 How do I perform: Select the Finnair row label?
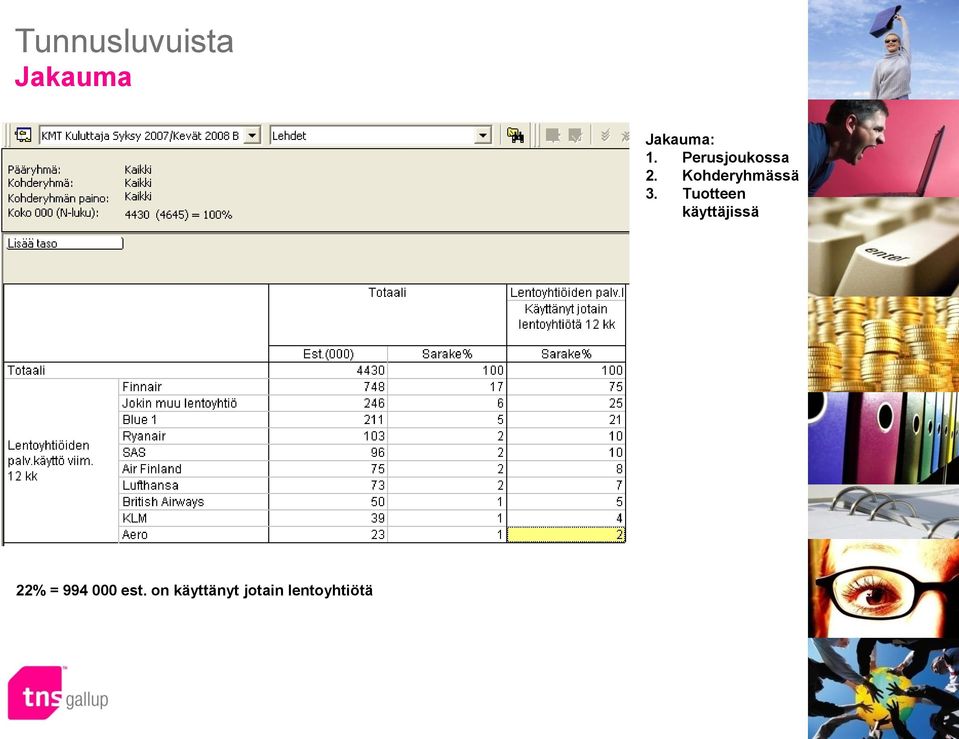point(142,387)
